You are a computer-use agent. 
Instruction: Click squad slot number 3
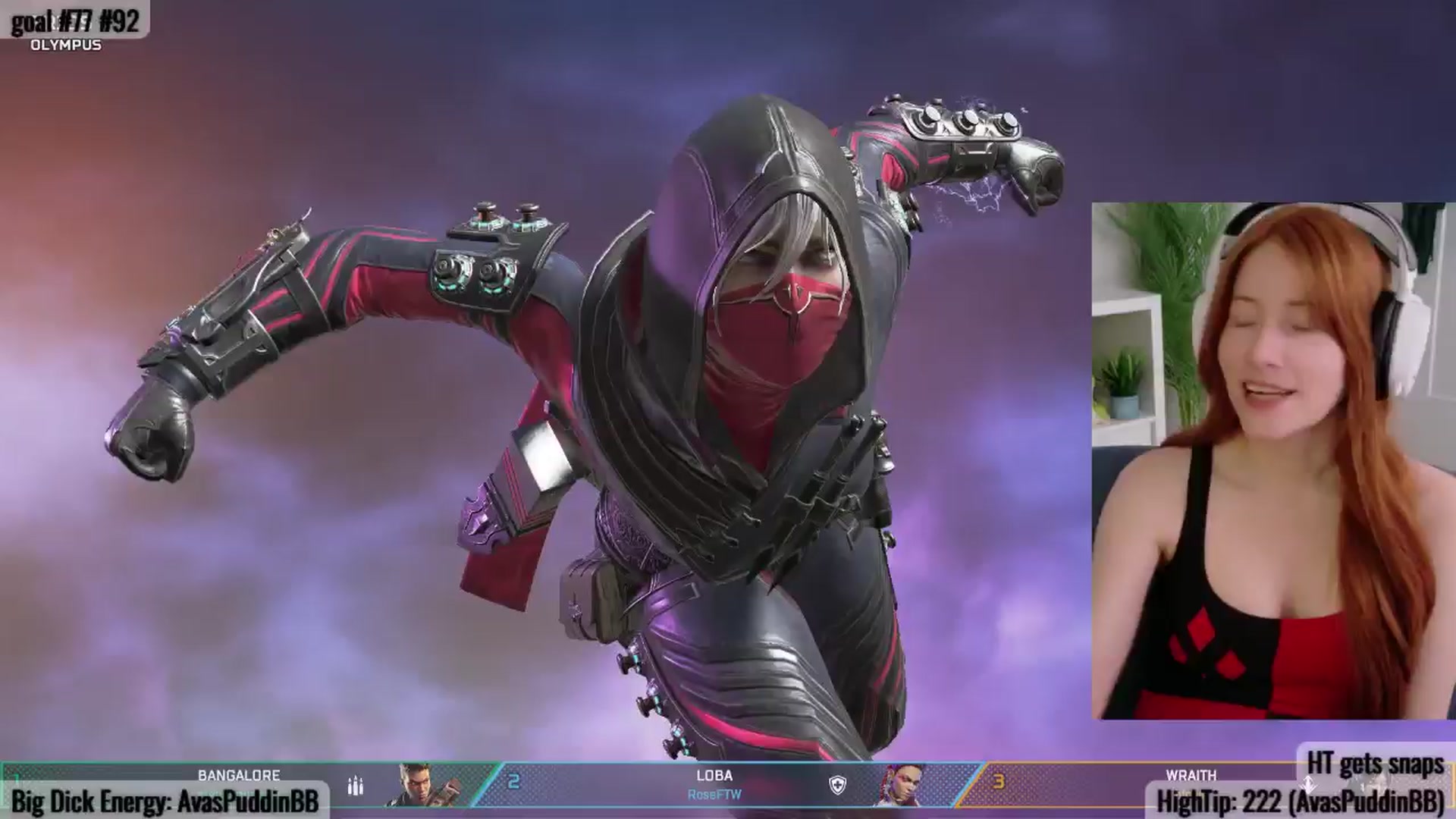click(x=998, y=781)
